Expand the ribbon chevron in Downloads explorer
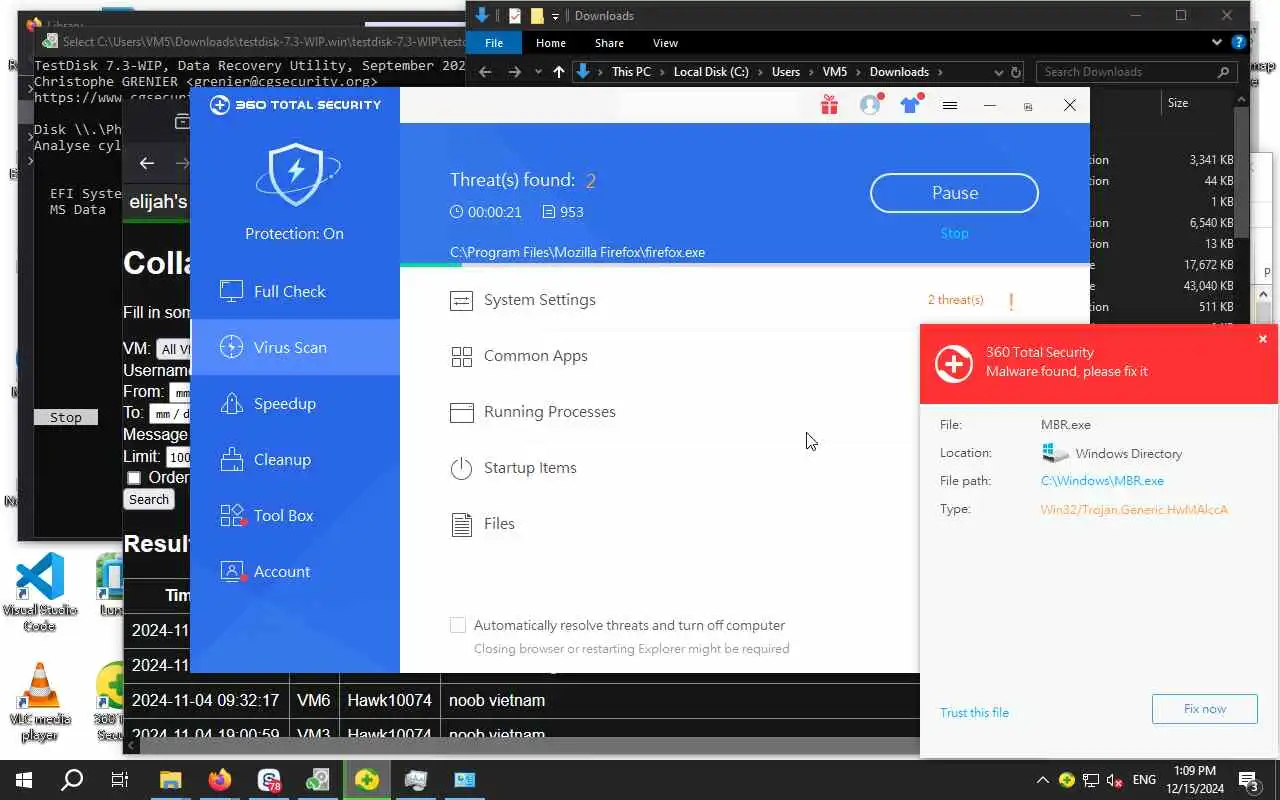This screenshot has width=1280, height=800. tap(1216, 43)
